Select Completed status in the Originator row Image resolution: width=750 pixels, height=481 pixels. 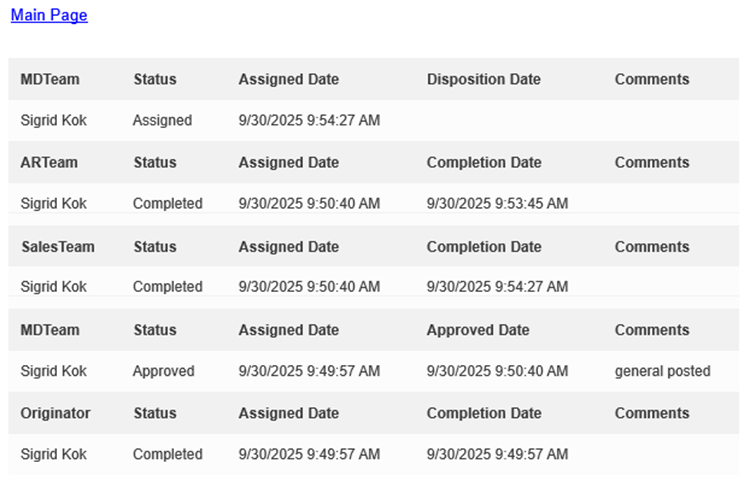pyautogui.click(x=167, y=454)
